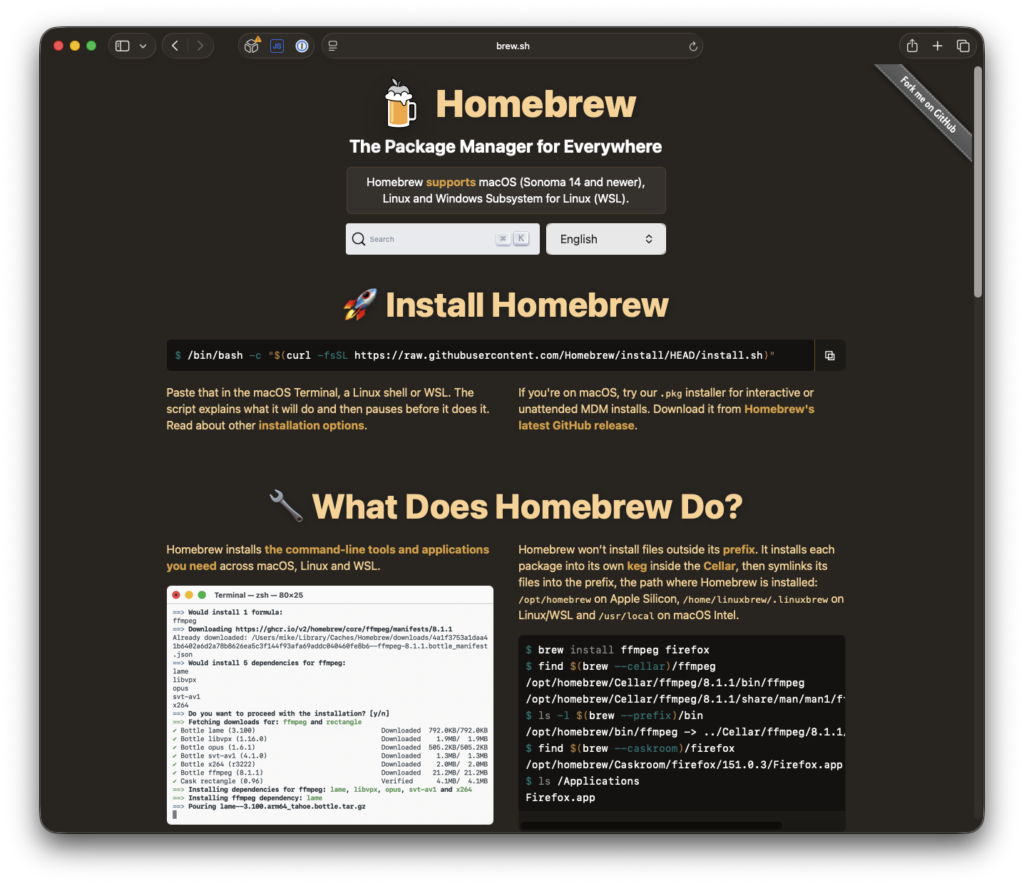Click the page's vertical scrollbar thumb
Image resolution: width=1024 pixels, height=886 pixels.
click(x=978, y=182)
